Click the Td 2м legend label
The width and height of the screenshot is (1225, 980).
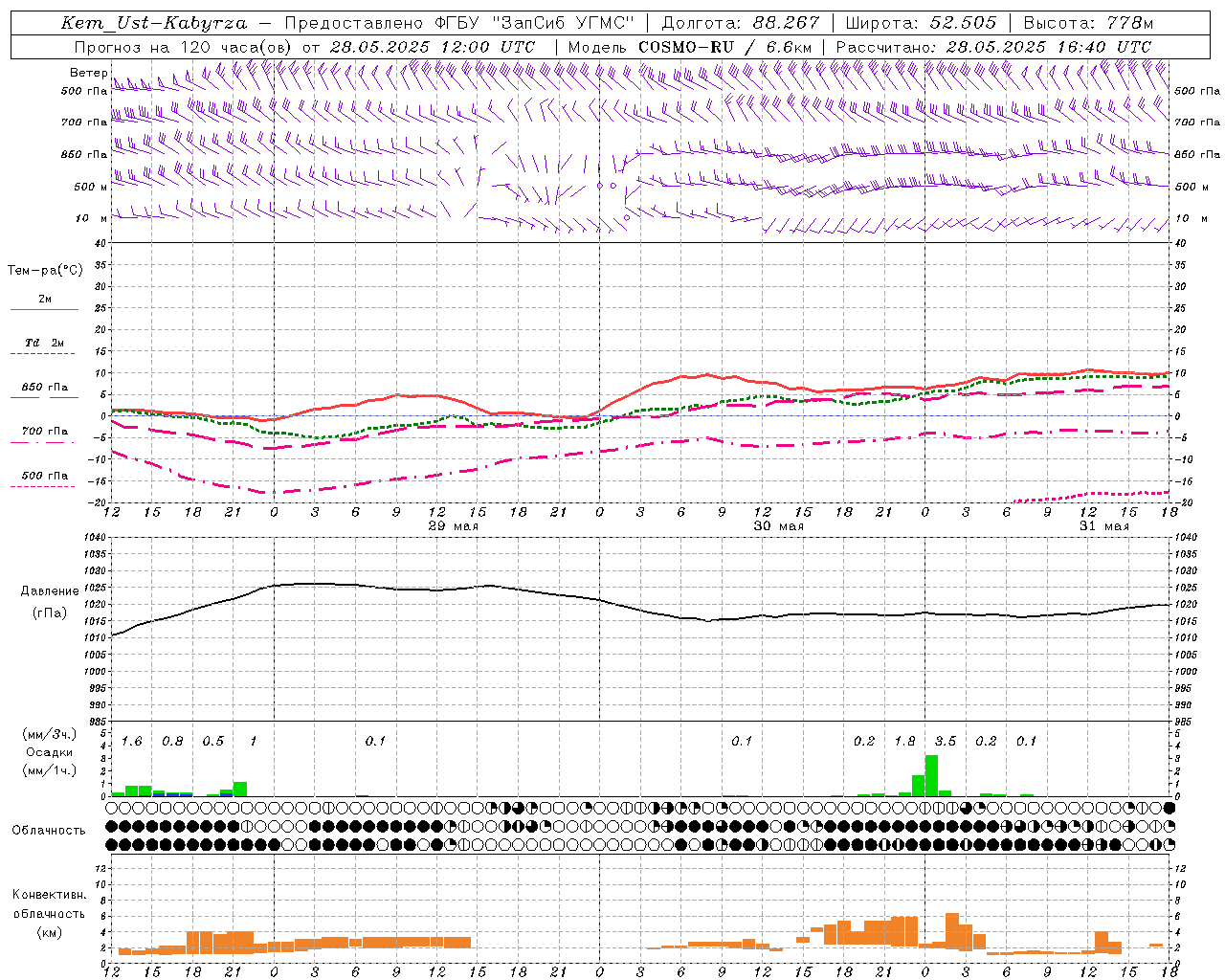(x=44, y=343)
